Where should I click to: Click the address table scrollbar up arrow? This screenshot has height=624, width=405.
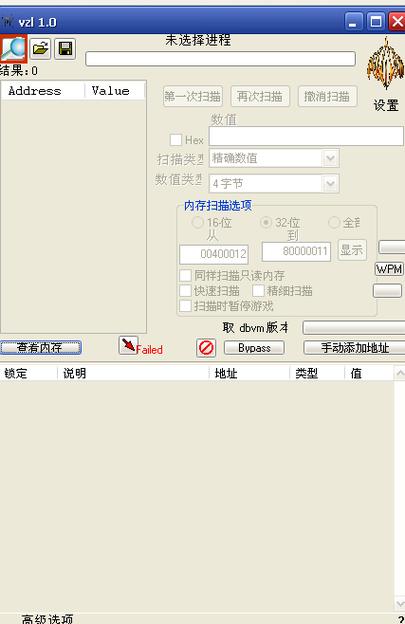pyautogui.click(x=399, y=373)
